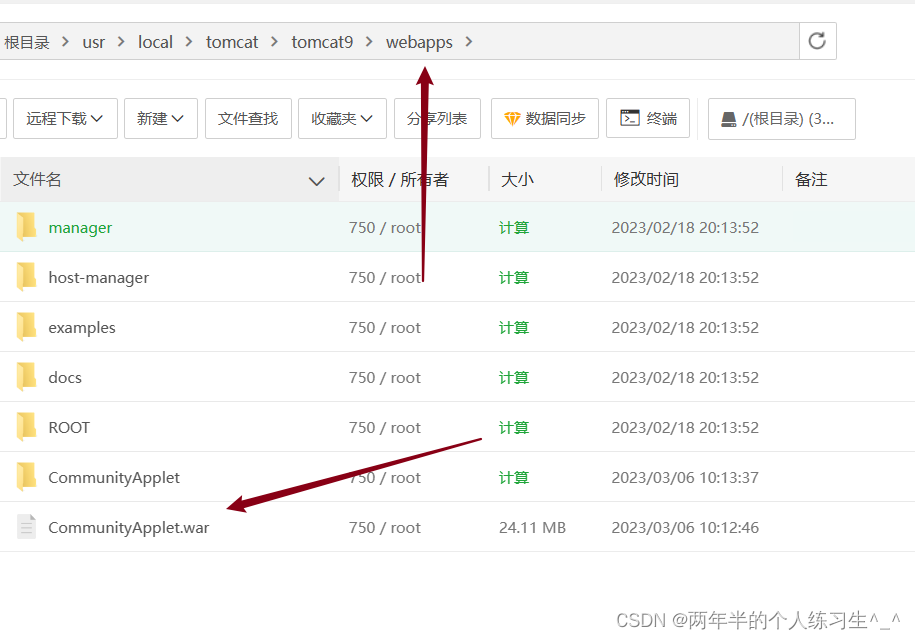Screen dimensions: 915x640
Task: Go to tomcat in breadcrumb path
Action: pyautogui.click(x=232, y=42)
